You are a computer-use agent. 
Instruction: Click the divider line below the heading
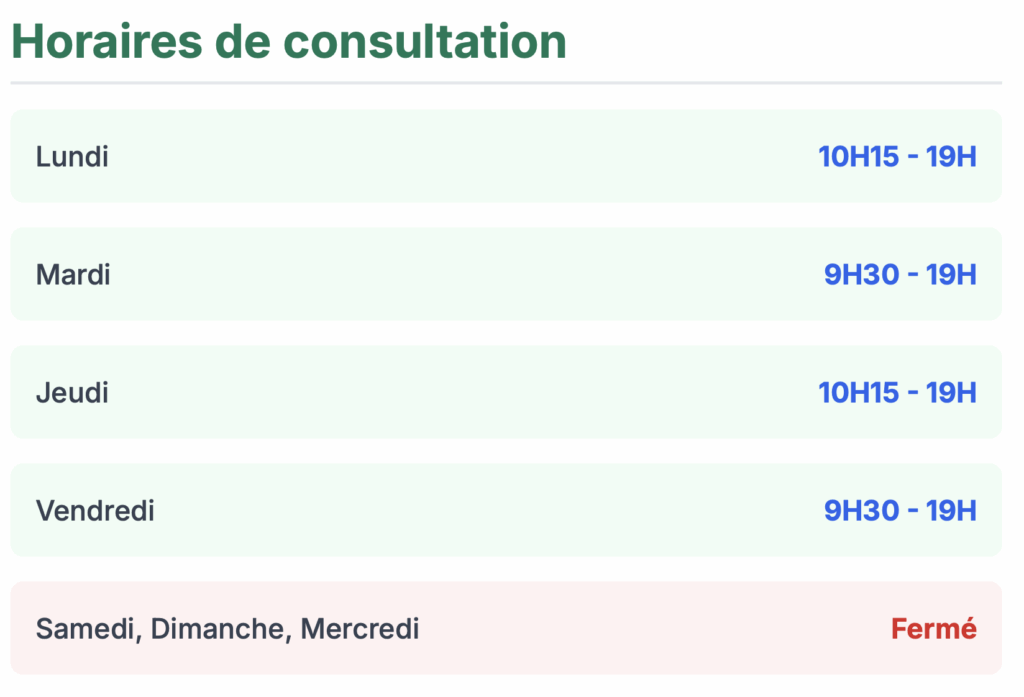(x=505, y=82)
